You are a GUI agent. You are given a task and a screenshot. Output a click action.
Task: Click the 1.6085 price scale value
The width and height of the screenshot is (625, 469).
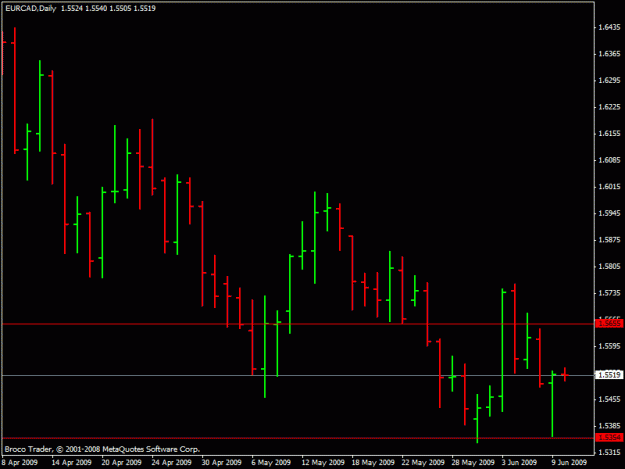coord(609,160)
